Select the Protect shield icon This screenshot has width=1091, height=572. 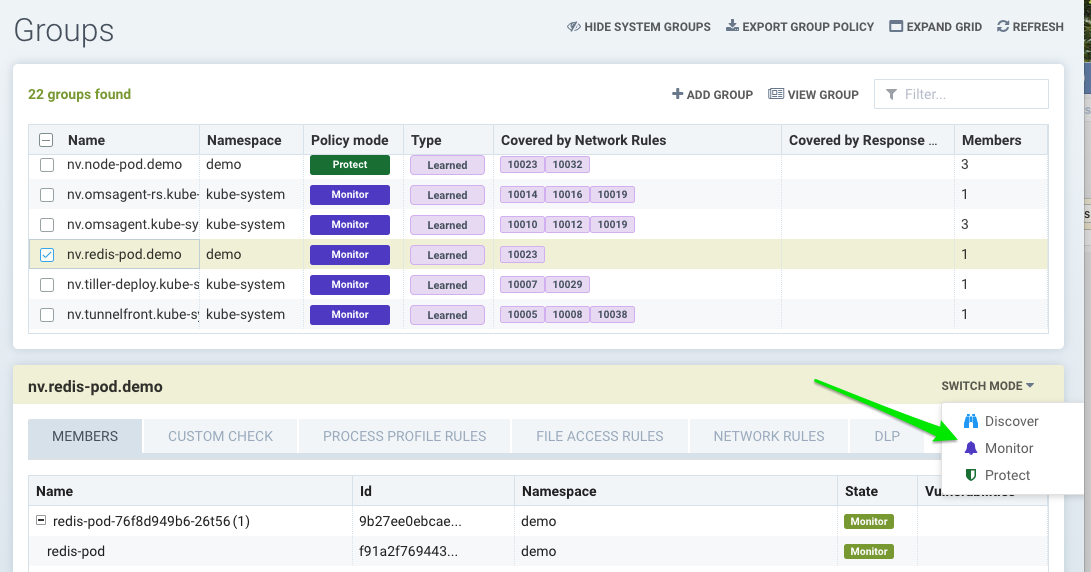click(x=970, y=475)
